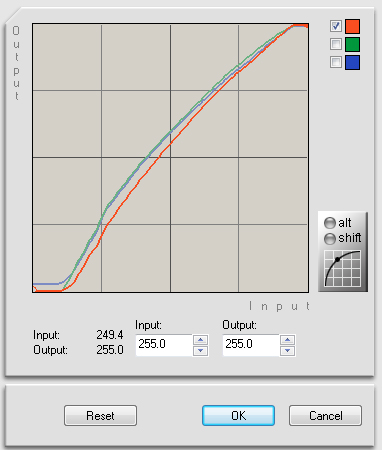The image size is (382, 450).
Task: Click the curve preview thumbnail icon
Action: 343,269
